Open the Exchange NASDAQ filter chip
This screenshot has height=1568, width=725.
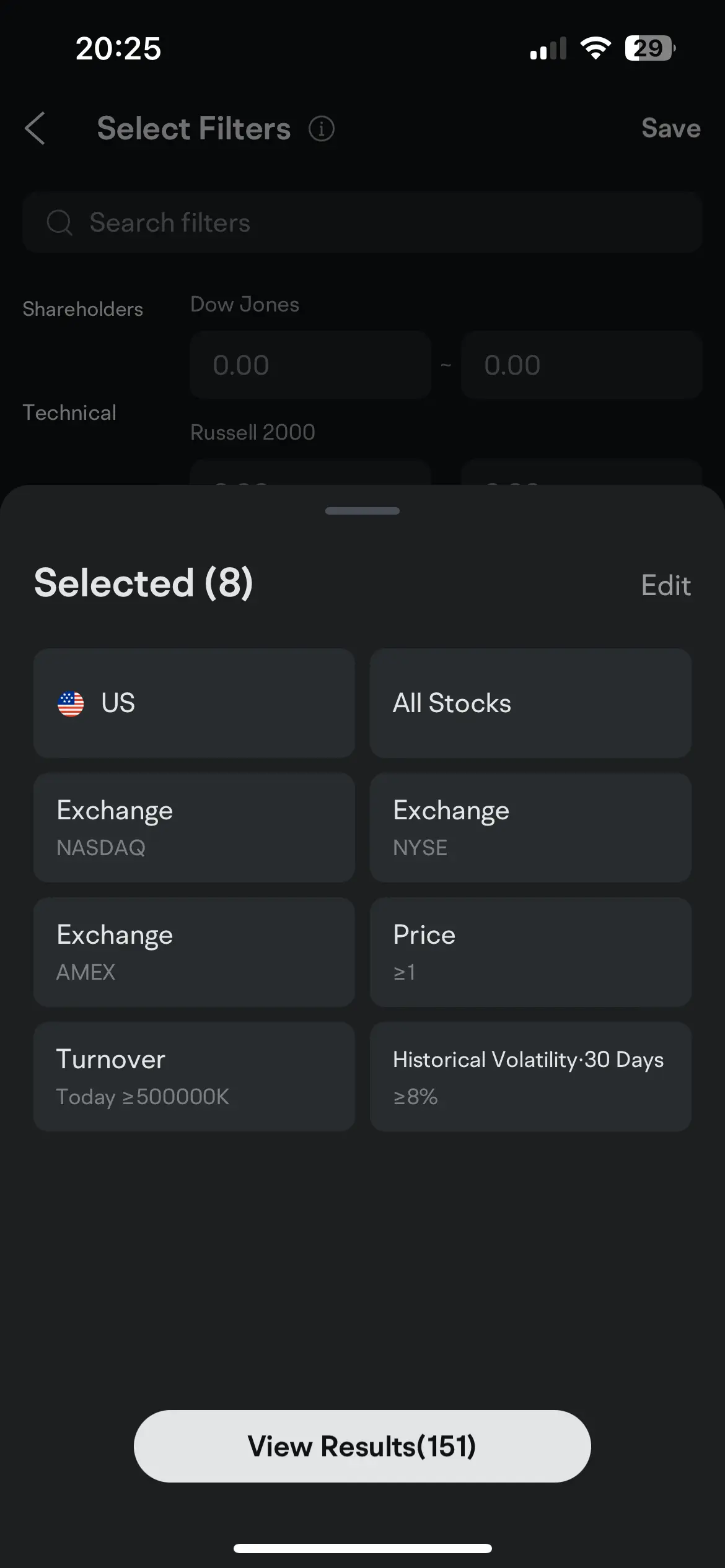click(194, 827)
